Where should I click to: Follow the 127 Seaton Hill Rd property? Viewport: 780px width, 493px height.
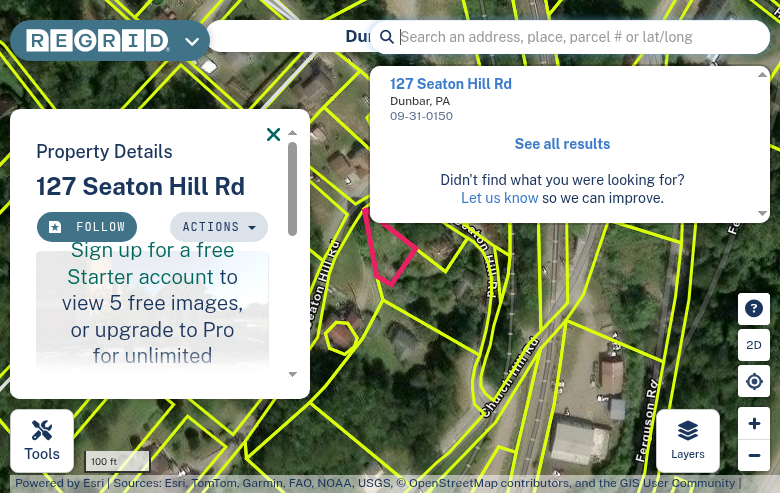click(x=87, y=227)
